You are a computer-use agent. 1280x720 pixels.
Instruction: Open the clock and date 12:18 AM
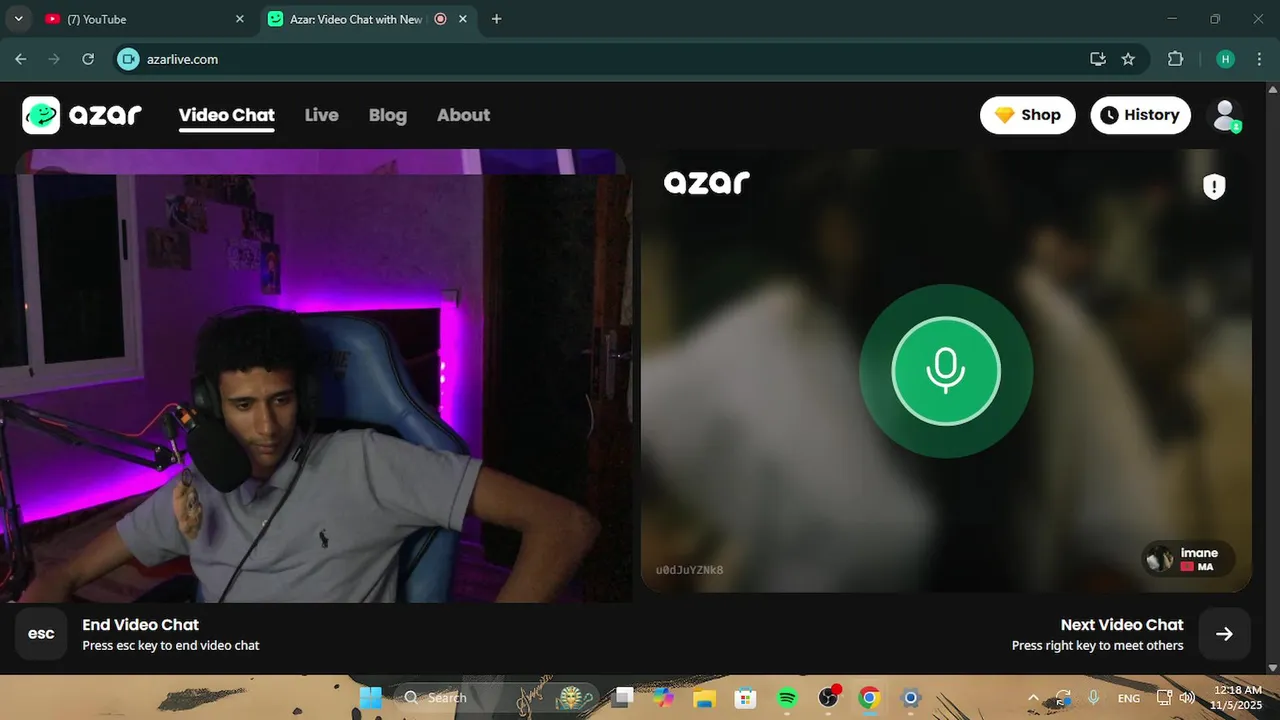[x=1238, y=698]
